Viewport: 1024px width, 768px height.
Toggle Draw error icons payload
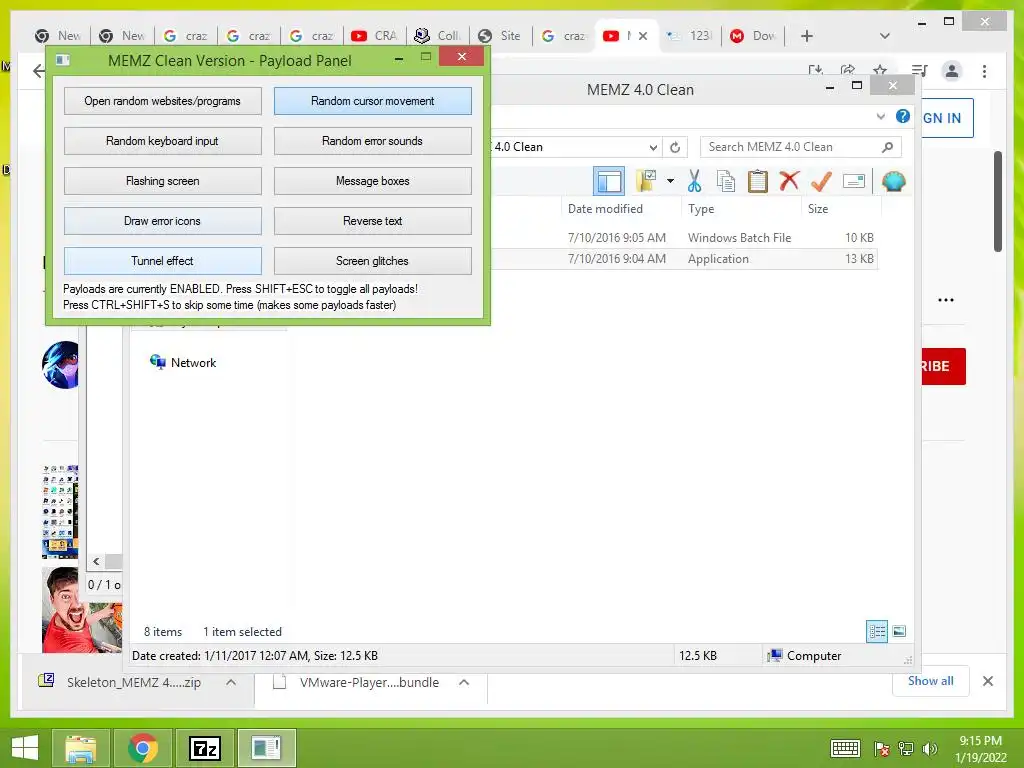click(x=163, y=221)
